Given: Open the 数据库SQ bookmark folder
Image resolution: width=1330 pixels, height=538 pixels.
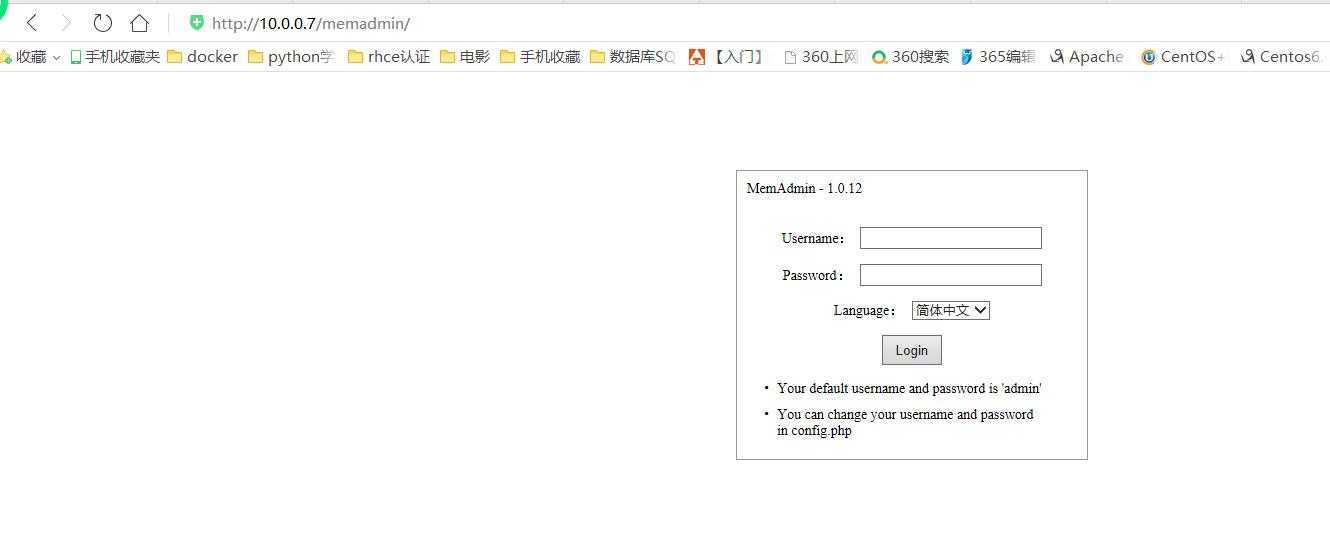Looking at the screenshot, I should (633, 57).
